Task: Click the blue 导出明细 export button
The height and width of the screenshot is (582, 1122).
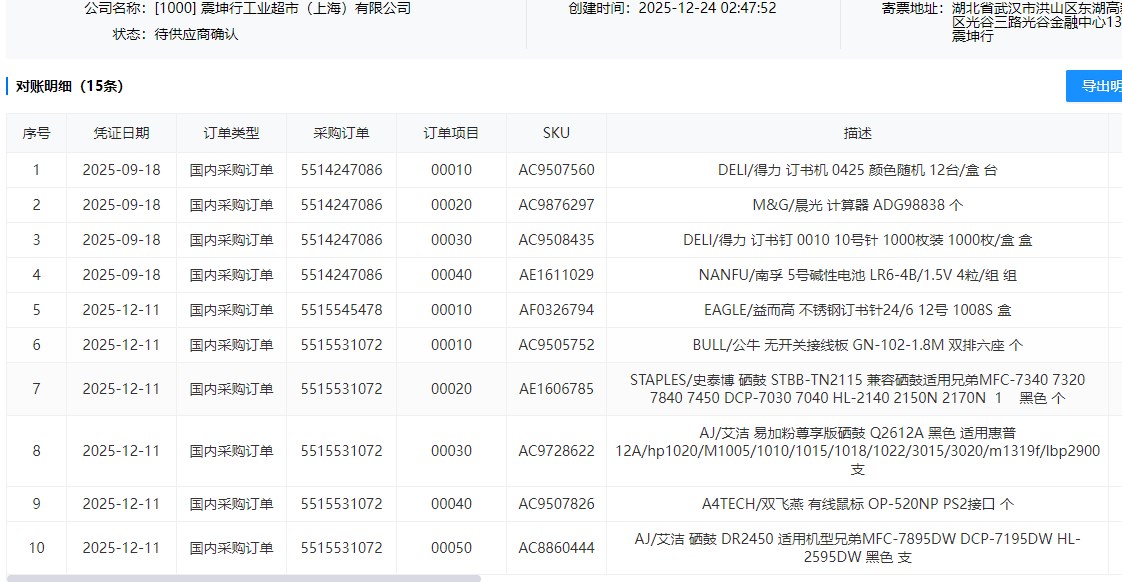Action: pyautogui.click(x=1096, y=86)
